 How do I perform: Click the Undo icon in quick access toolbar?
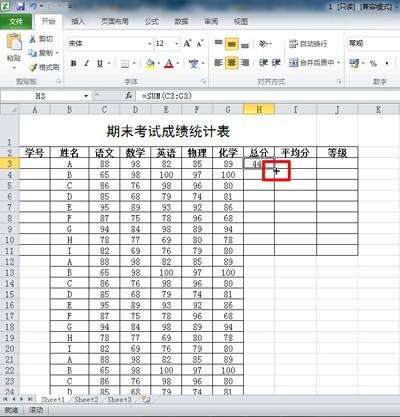pos(33,6)
